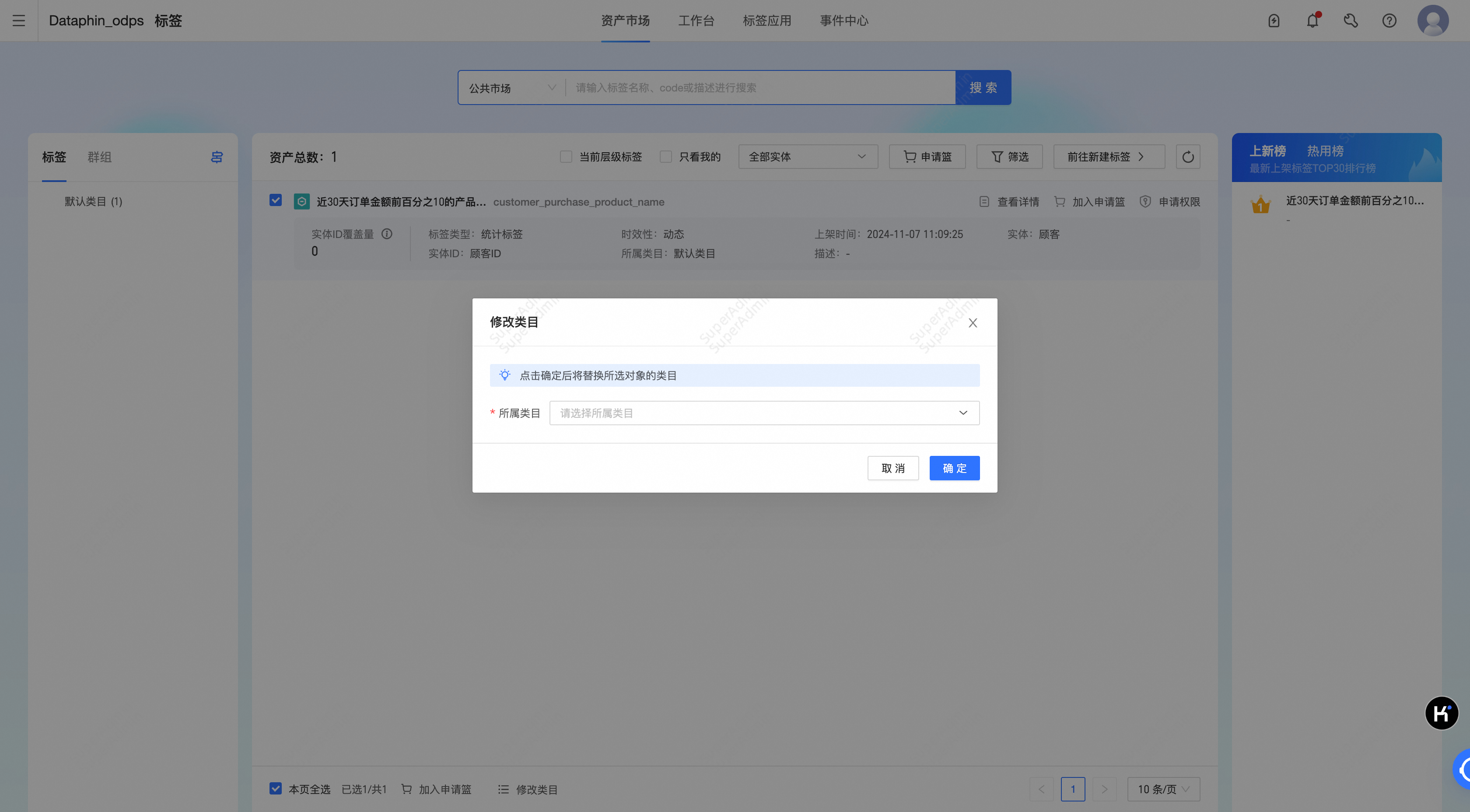Click the info icon beside 实体ID覆盖量

point(388,234)
